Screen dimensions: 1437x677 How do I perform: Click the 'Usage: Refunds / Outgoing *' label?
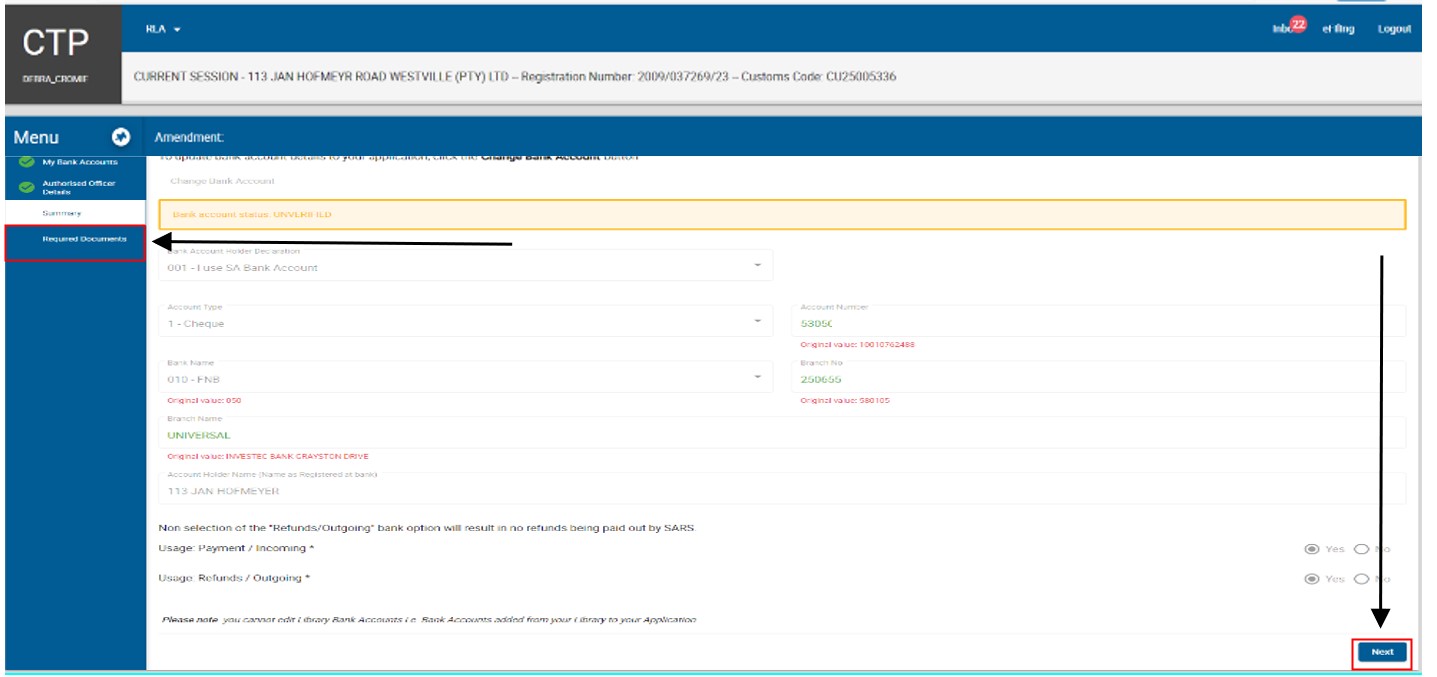pyautogui.click(x=234, y=579)
